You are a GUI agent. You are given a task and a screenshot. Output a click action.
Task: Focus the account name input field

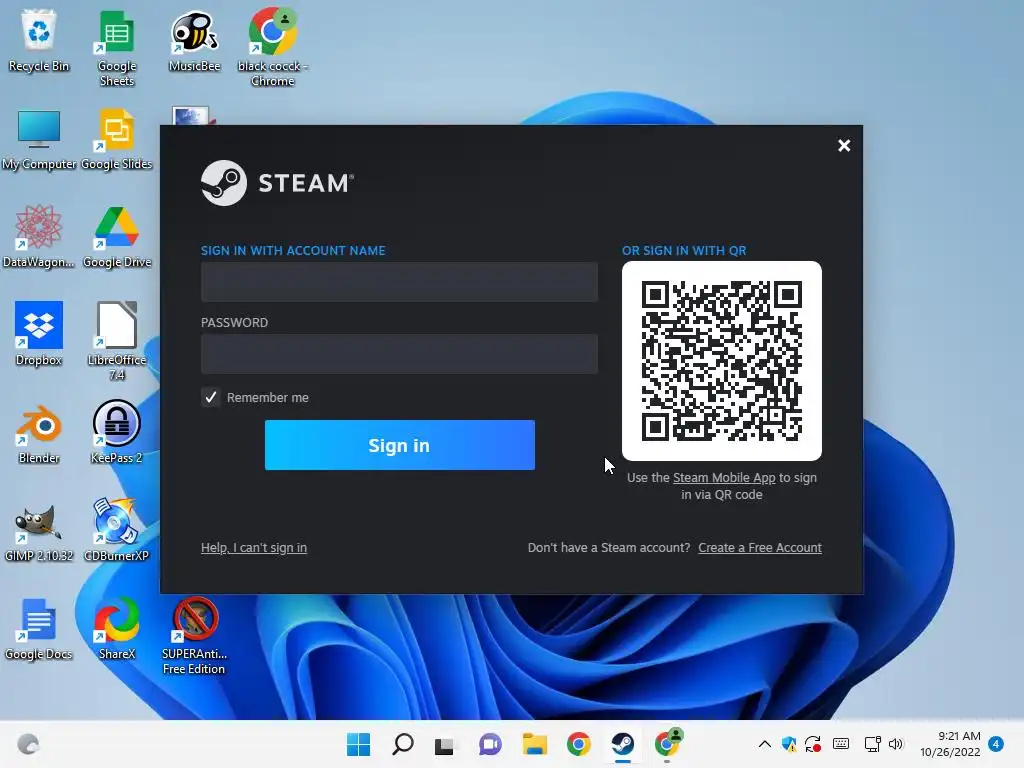tap(399, 282)
